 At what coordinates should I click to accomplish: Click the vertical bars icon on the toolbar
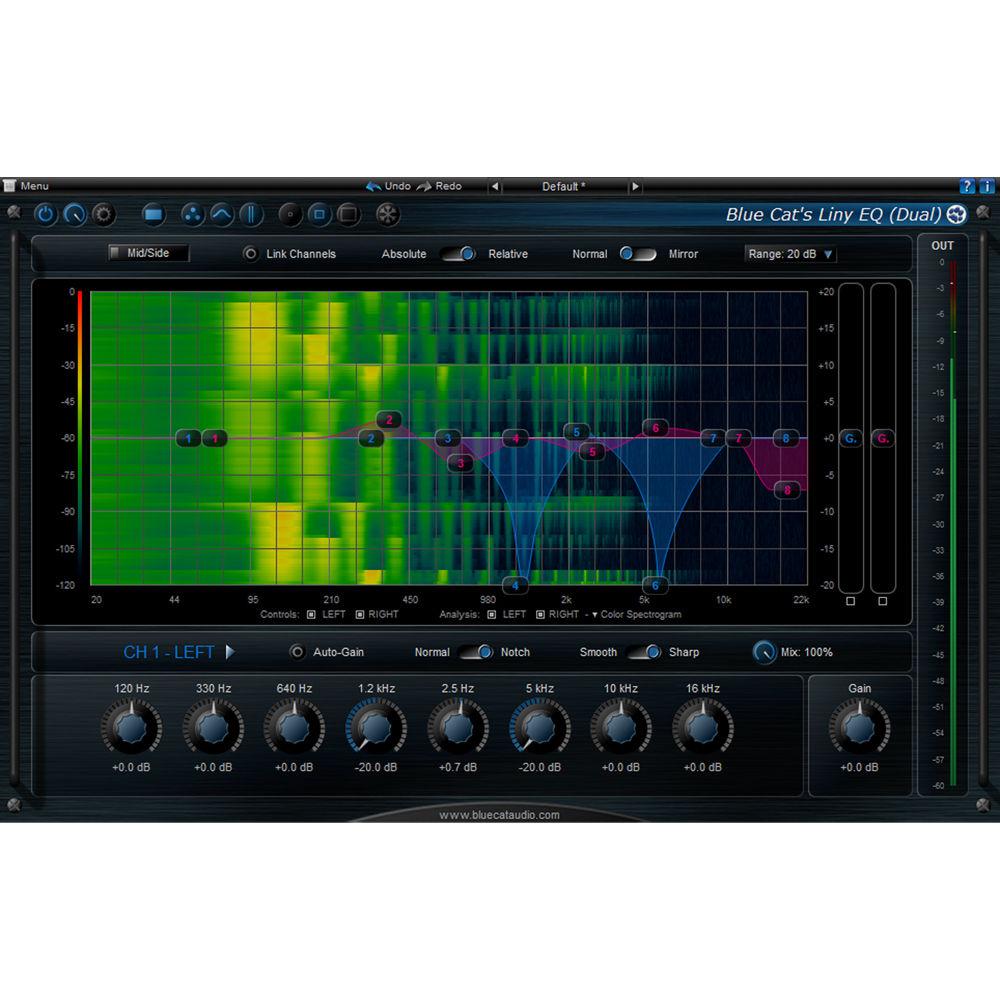click(252, 214)
